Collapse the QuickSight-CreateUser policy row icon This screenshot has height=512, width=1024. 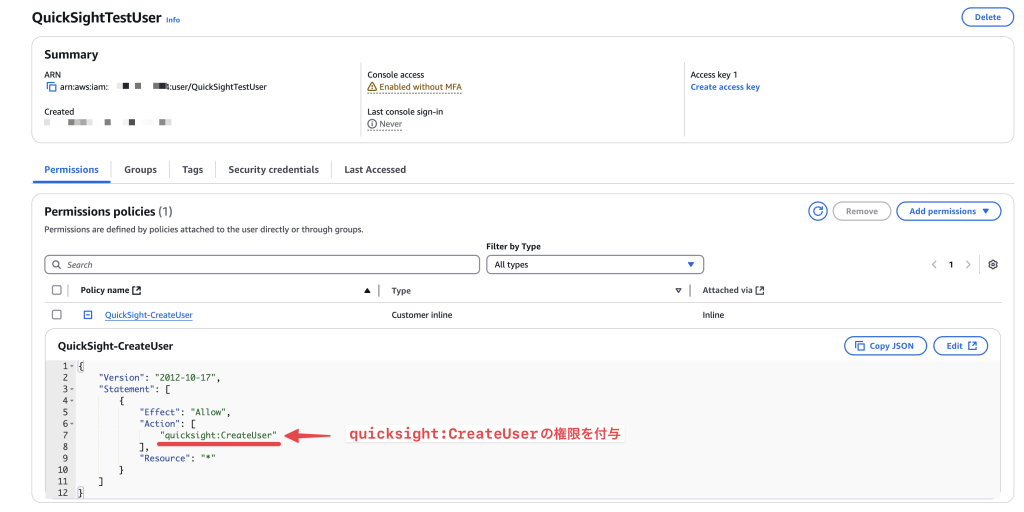(88, 315)
